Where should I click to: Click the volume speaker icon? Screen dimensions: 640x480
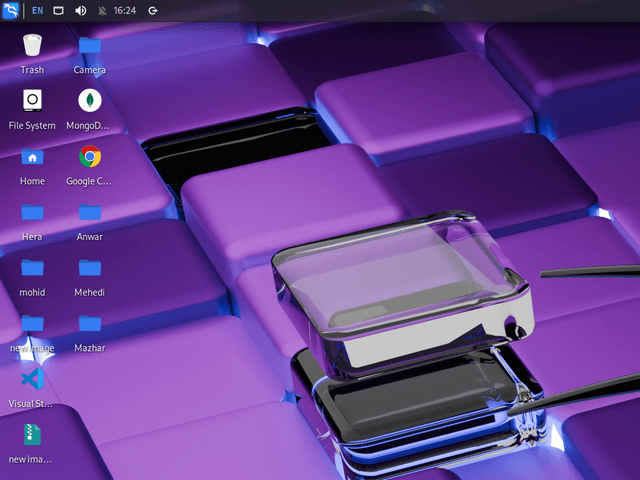(80, 10)
